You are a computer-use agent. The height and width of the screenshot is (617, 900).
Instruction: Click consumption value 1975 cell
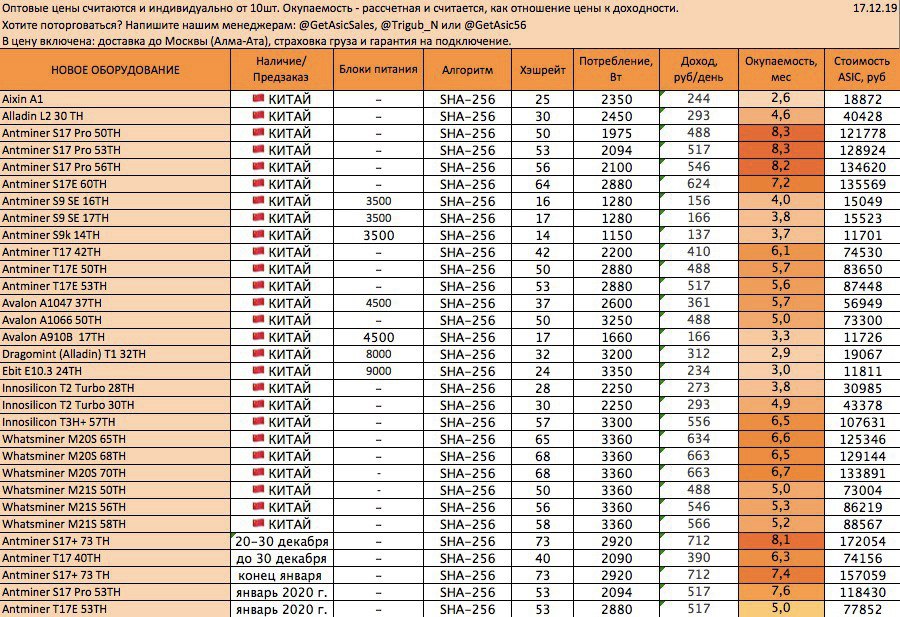[616, 133]
